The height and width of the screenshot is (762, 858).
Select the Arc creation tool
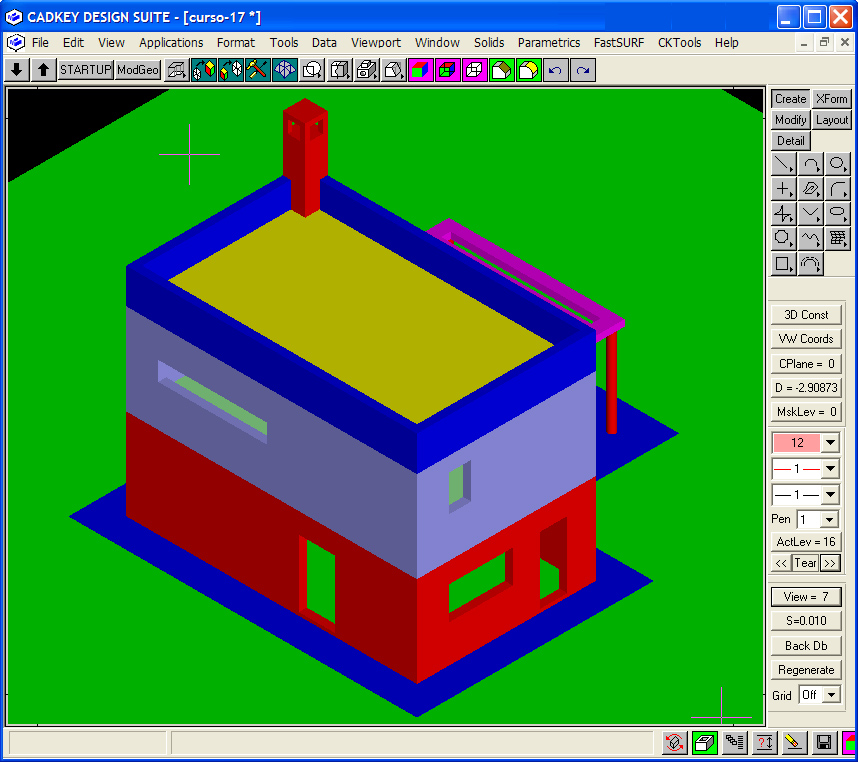(x=811, y=164)
